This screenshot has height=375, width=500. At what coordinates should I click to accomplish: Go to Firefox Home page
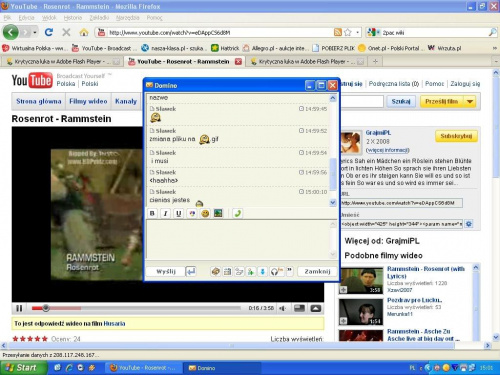(84, 32)
